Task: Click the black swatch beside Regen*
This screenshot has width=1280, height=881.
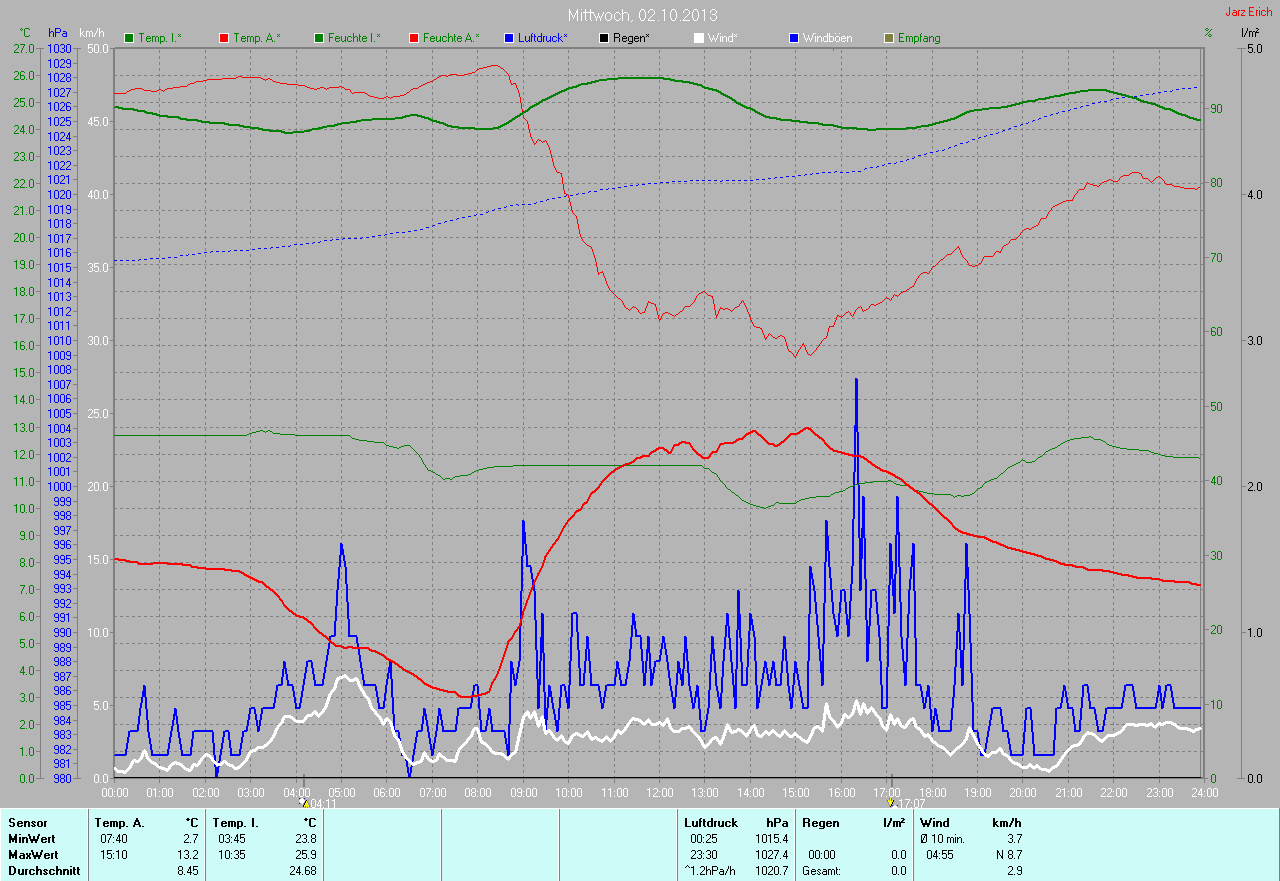Action: [x=604, y=38]
